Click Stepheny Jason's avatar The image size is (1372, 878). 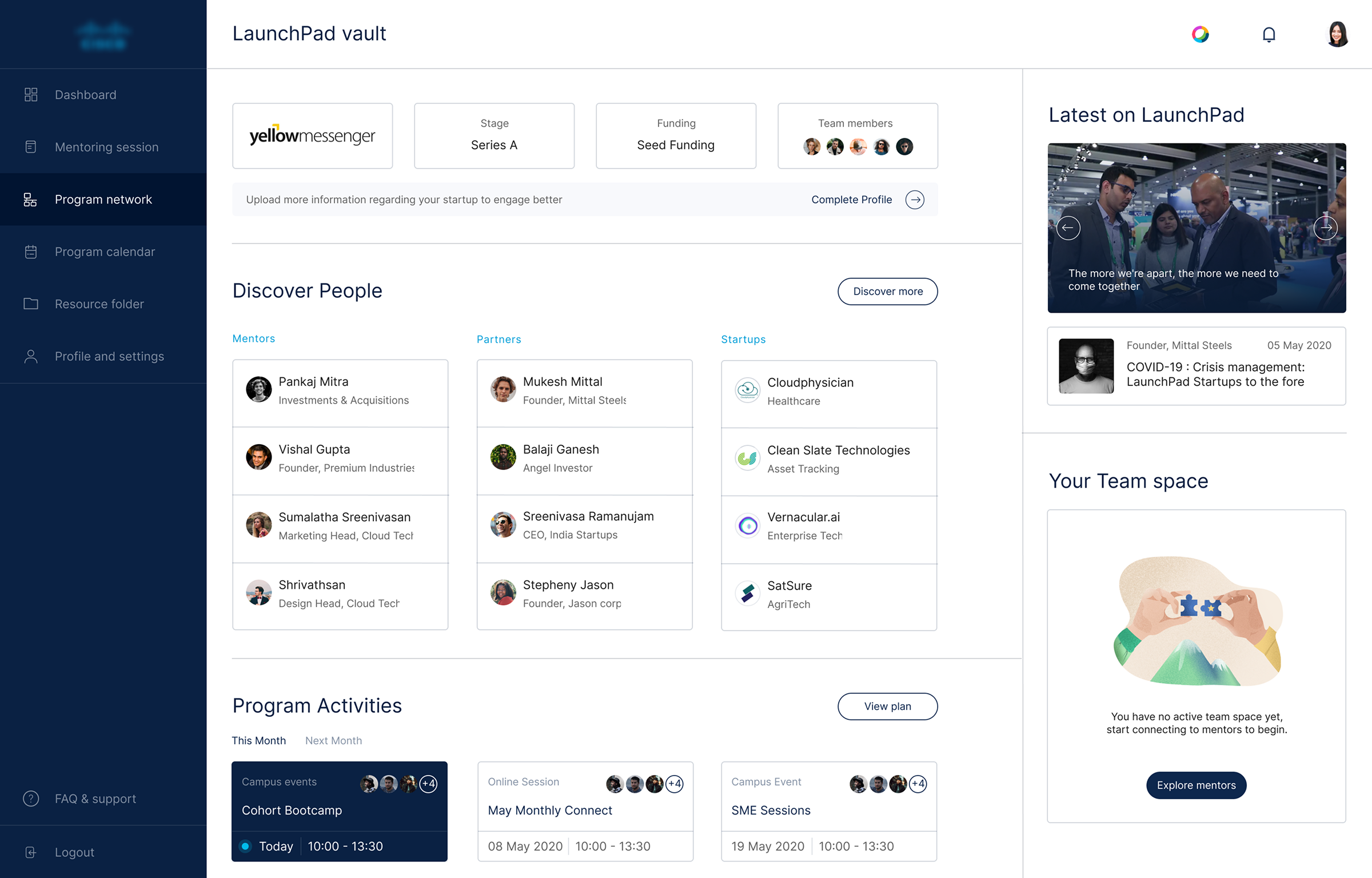click(x=503, y=593)
